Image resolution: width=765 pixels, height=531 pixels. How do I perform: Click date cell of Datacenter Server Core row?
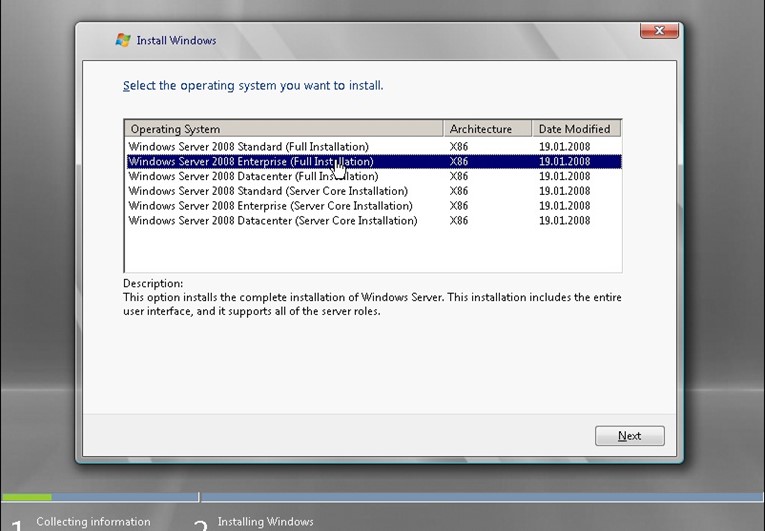[564, 221]
